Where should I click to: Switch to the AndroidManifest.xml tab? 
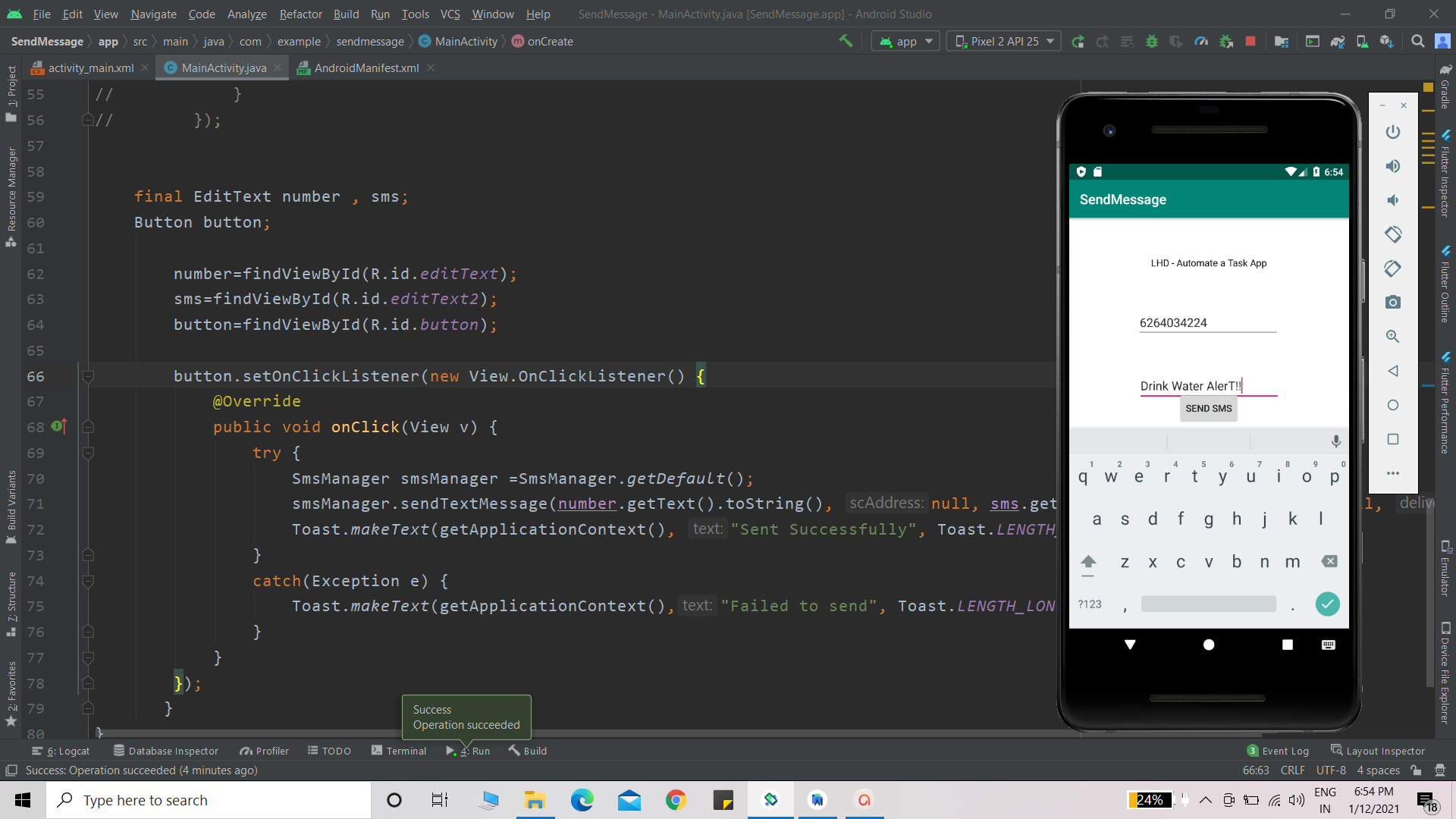[x=366, y=67]
